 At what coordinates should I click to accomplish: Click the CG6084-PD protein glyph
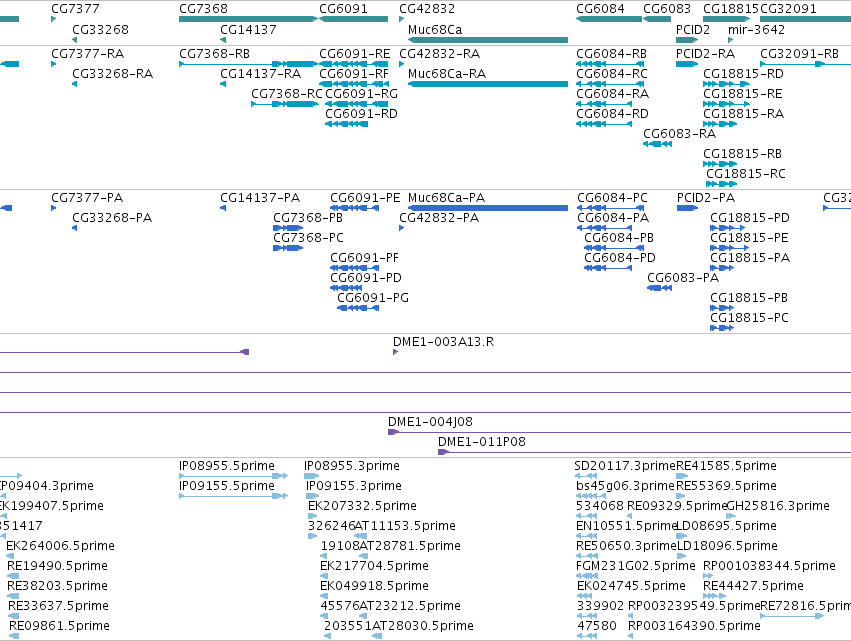[608, 268]
